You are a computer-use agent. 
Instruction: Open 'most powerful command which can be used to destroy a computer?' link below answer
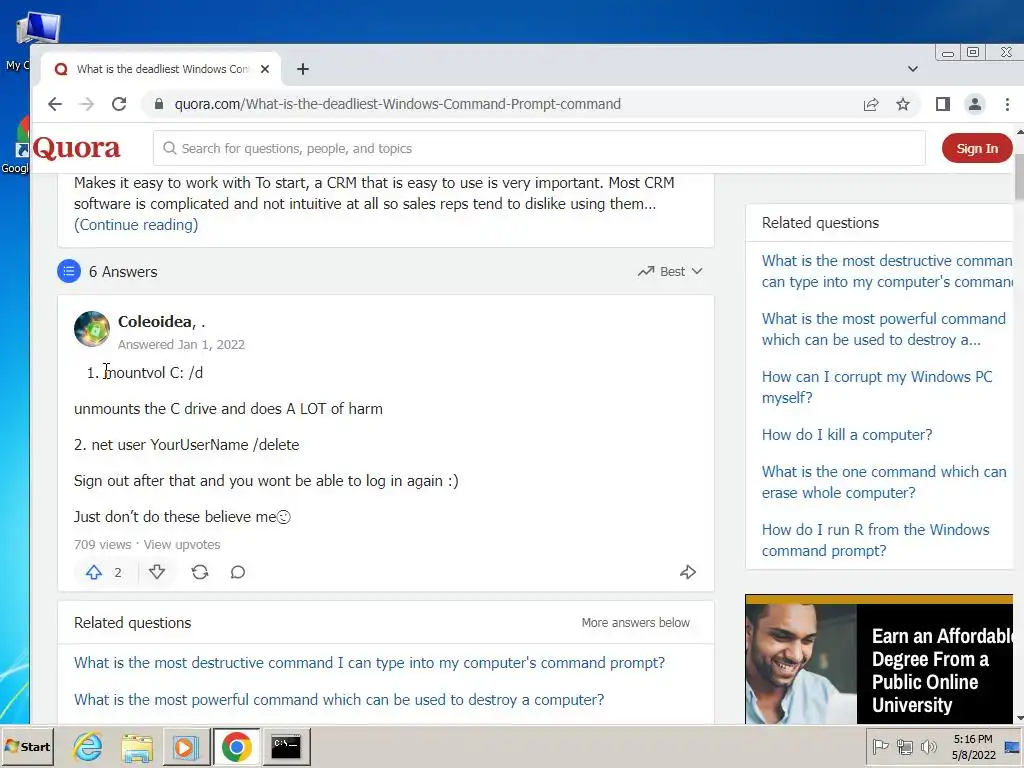click(339, 700)
